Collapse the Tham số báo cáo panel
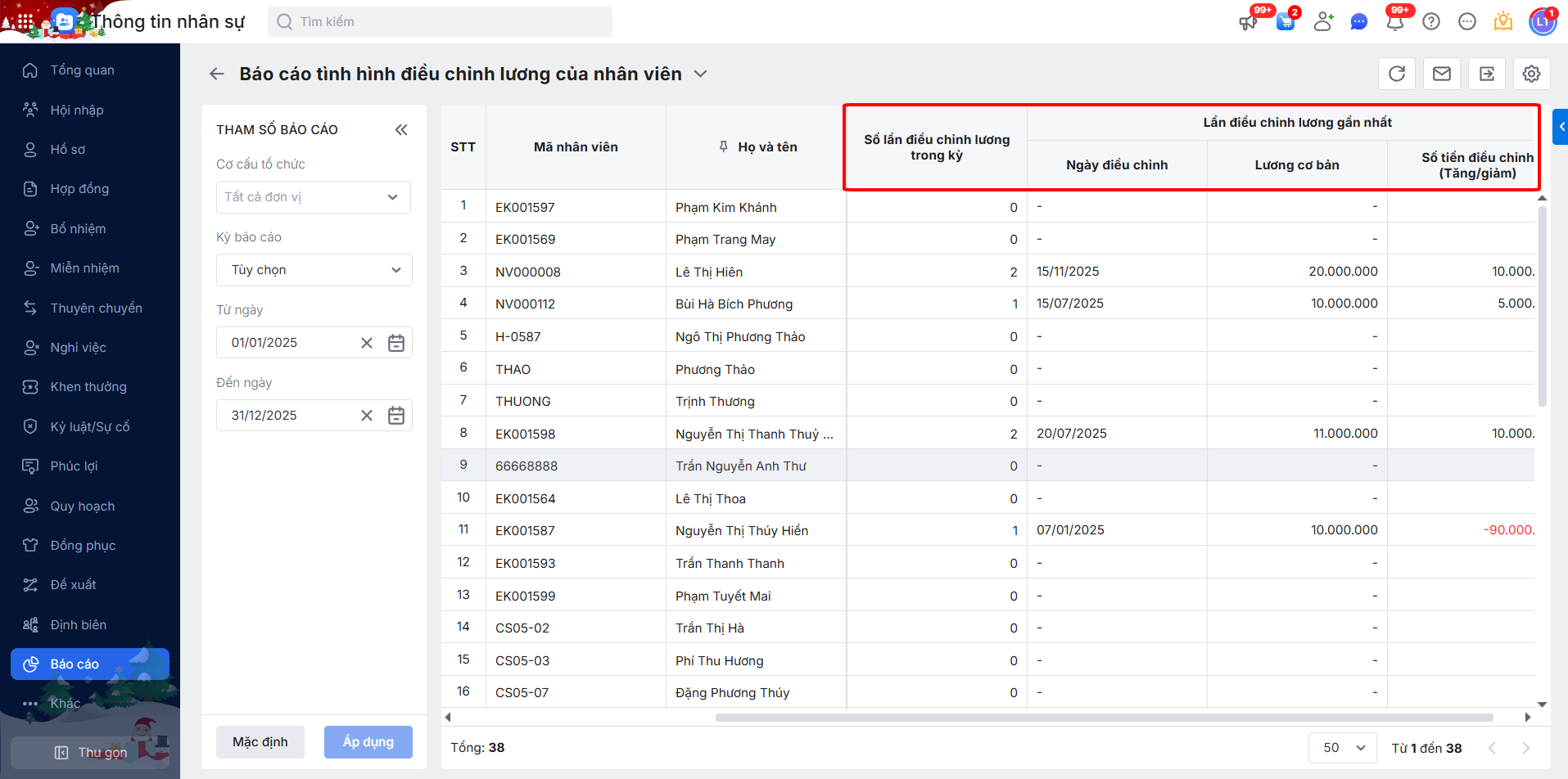 (401, 129)
